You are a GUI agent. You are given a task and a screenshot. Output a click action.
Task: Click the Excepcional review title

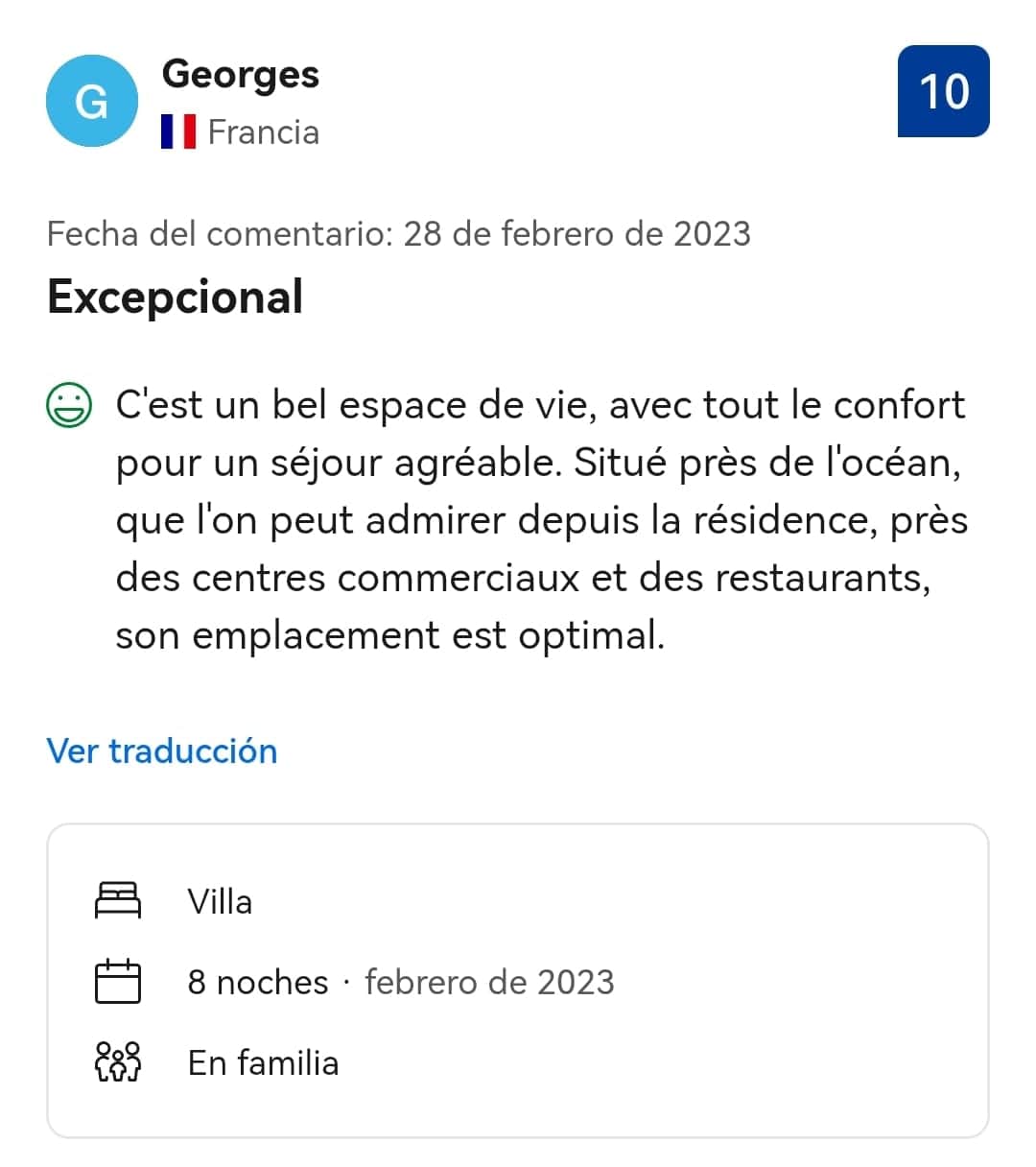click(176, 297)
